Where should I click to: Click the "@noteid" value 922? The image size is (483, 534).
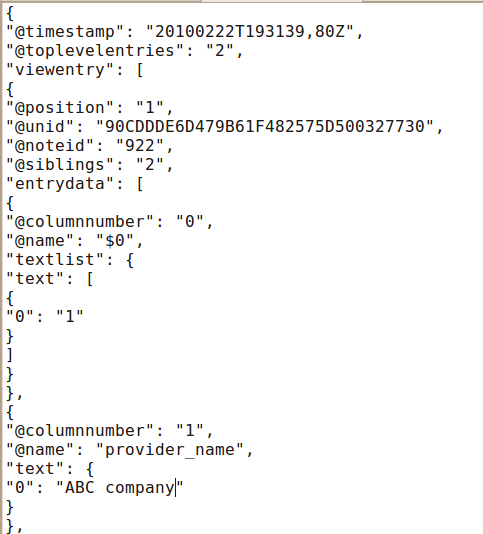tap(140, 146)
